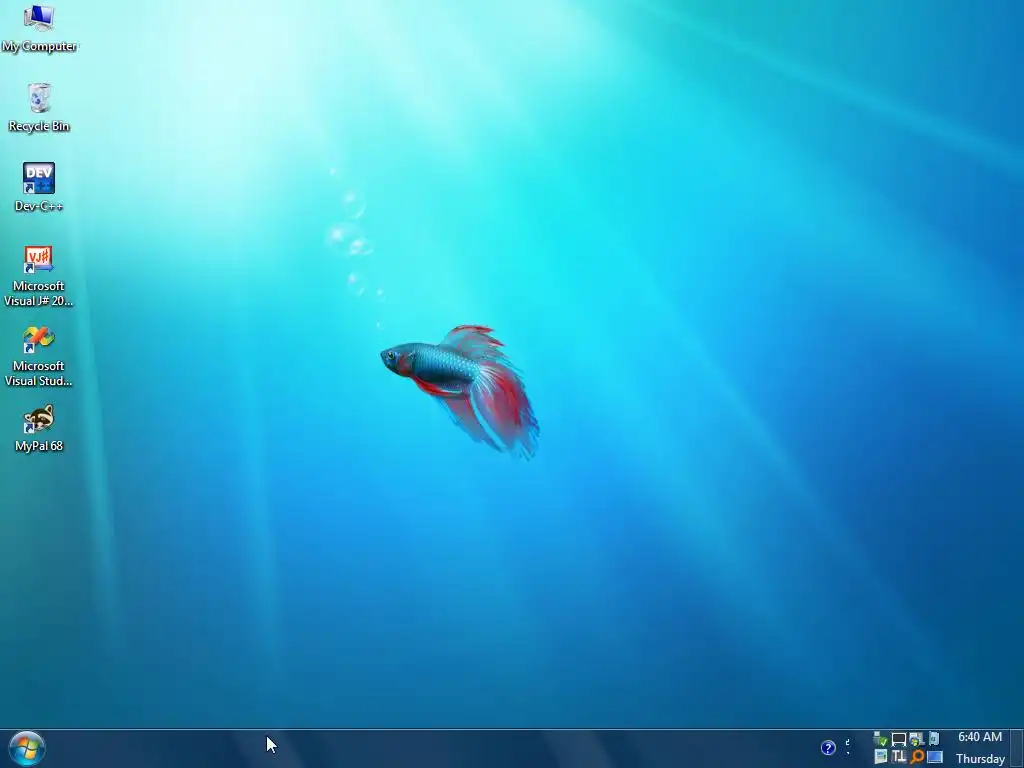
Task: Open the Start menu orb
Action: click(x=27, y=748)
